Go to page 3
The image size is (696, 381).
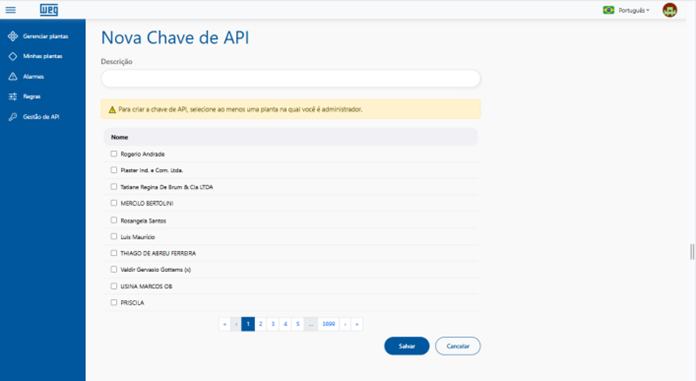(x=273, y=324)
